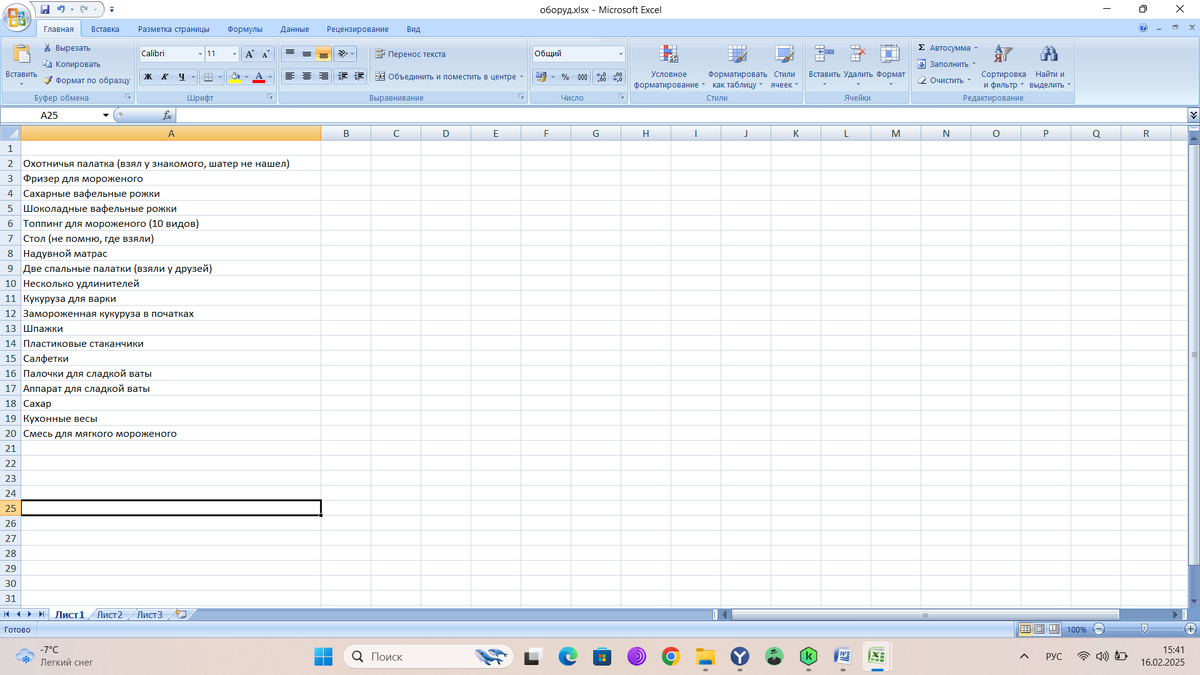
Task: Click the zoom slider handle
Action: point(1146,629)
